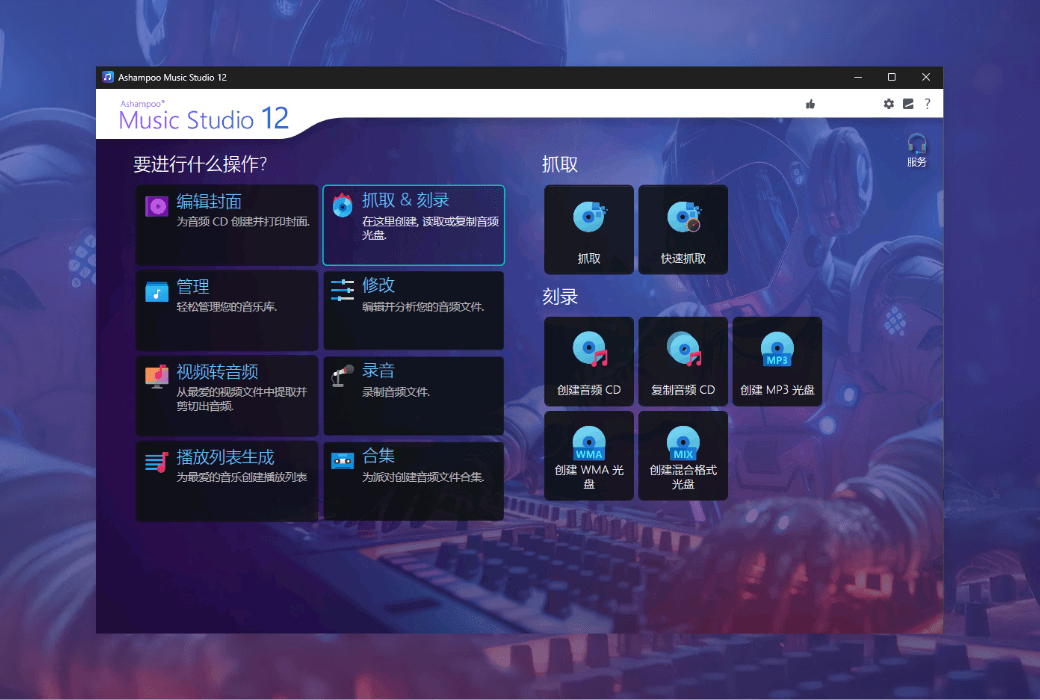Image resolution: width=1040 pixels, height=700 pixels.
Task: Click the Music Studio 12 logo
Action: (204, 116)
